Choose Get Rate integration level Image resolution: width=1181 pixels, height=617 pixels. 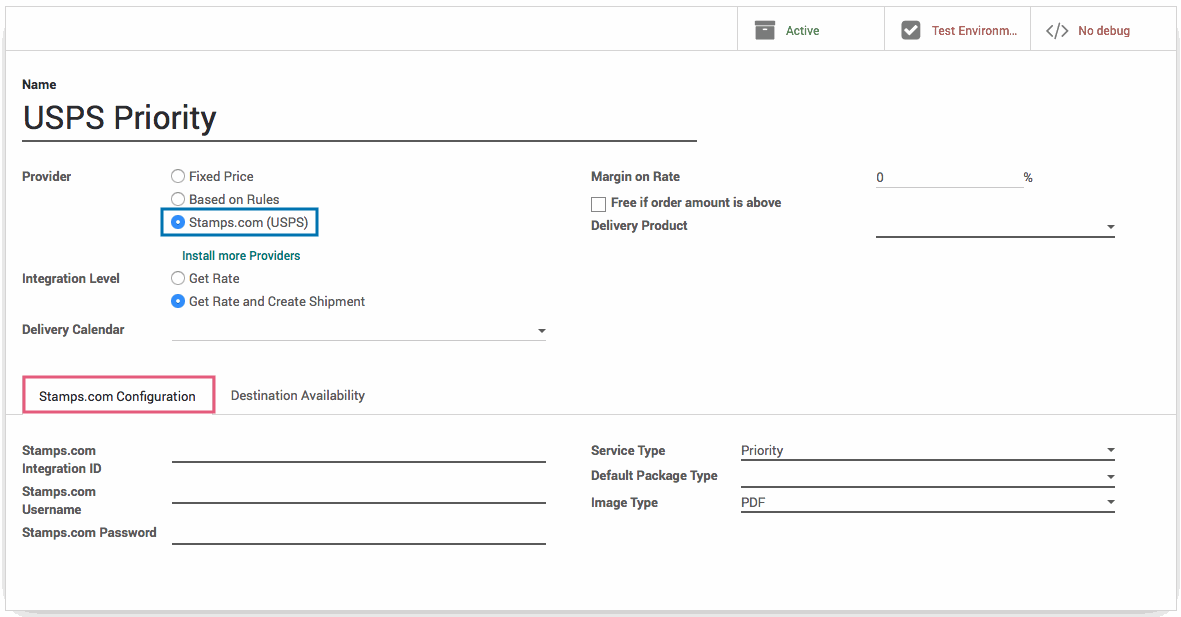[178, 278]
